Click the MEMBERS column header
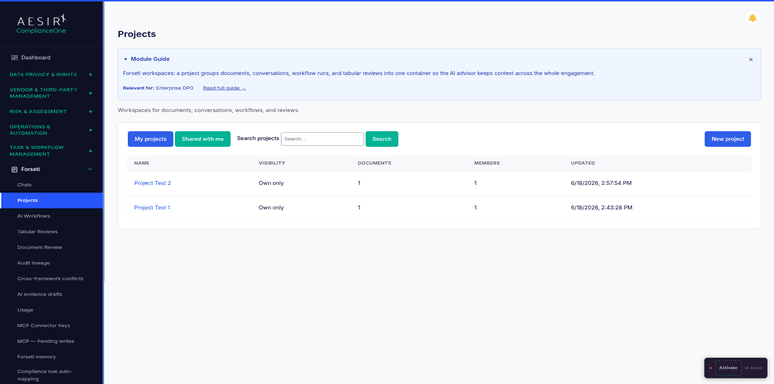The image size is (774, 384). click(x=487, y=163)
